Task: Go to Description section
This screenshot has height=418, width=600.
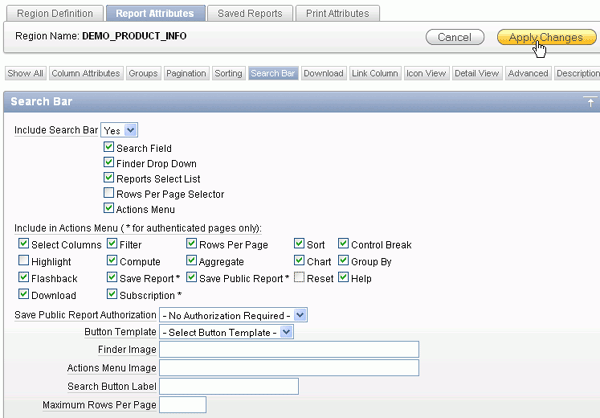Action: (x=577, y=73)
